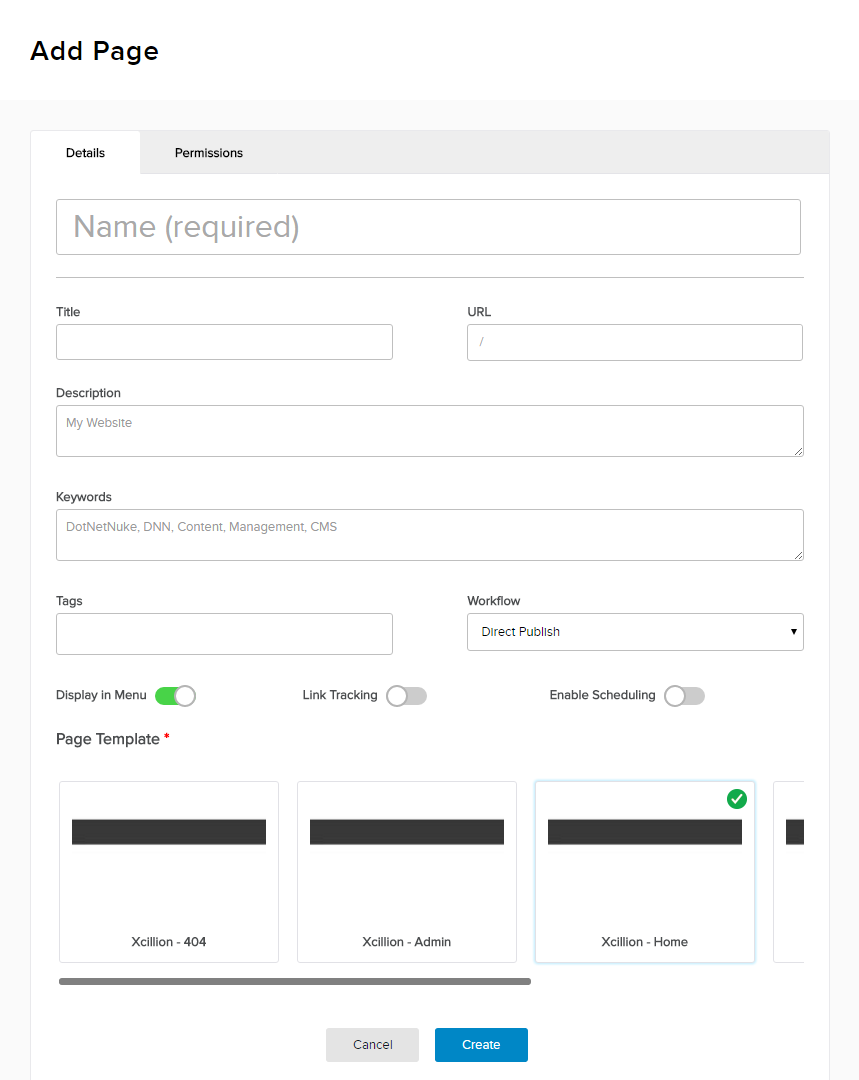Select the Xcillion - Admin template thumbnail

tap(407, 871)
